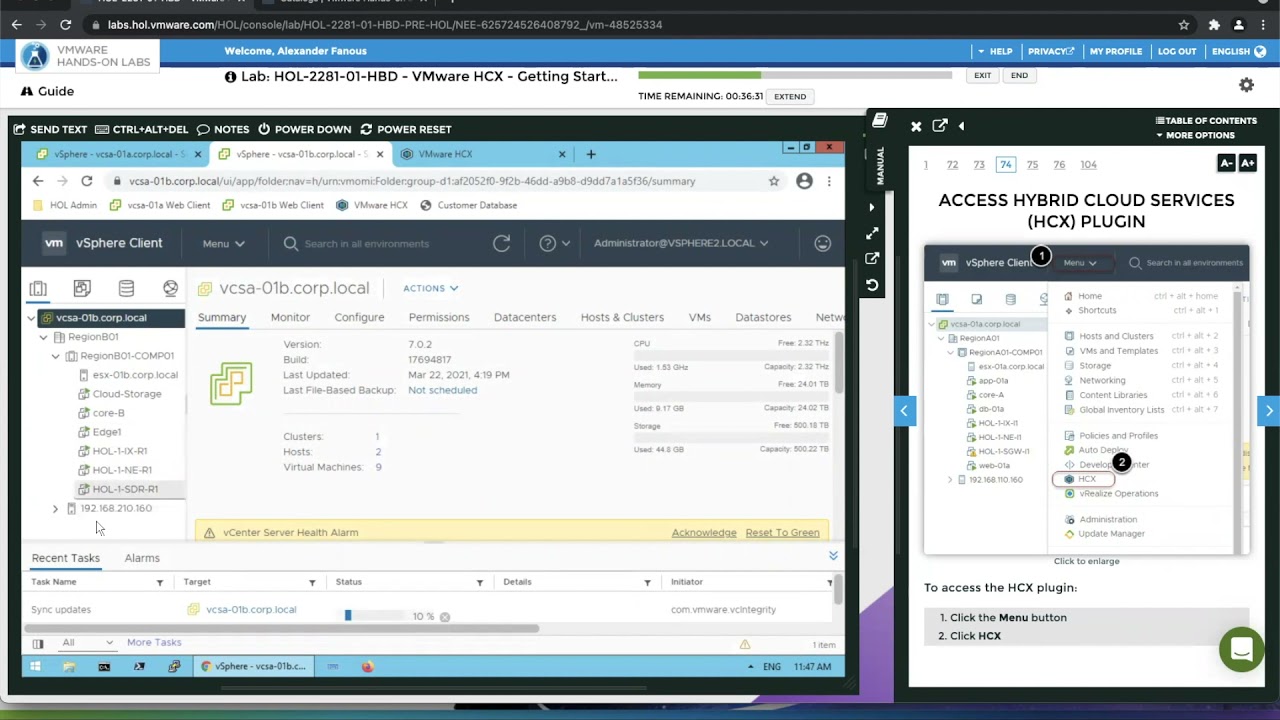
Task: Jump to manual page 104
Action: click(x=1088, y=164)
